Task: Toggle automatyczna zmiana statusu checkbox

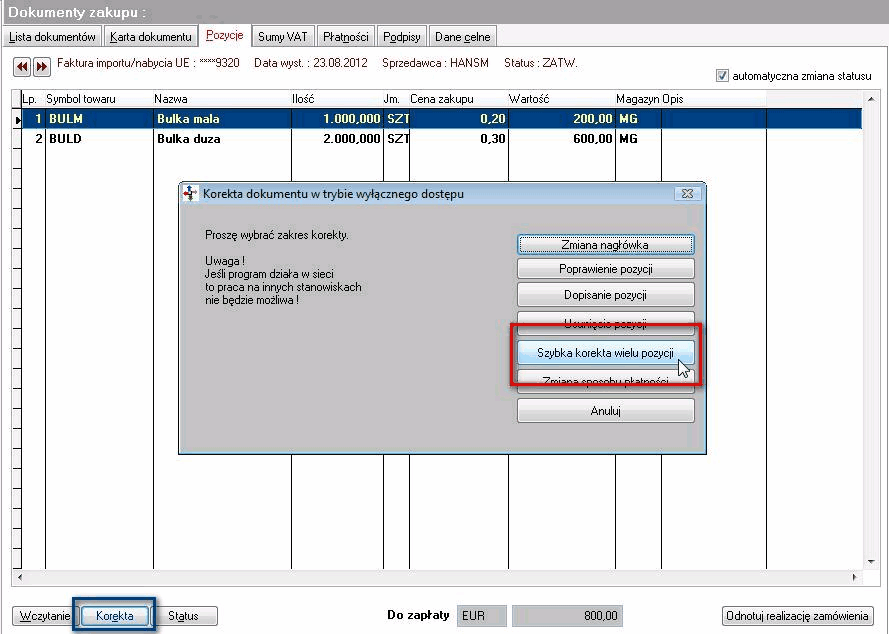Action: (x=722, y=75)
